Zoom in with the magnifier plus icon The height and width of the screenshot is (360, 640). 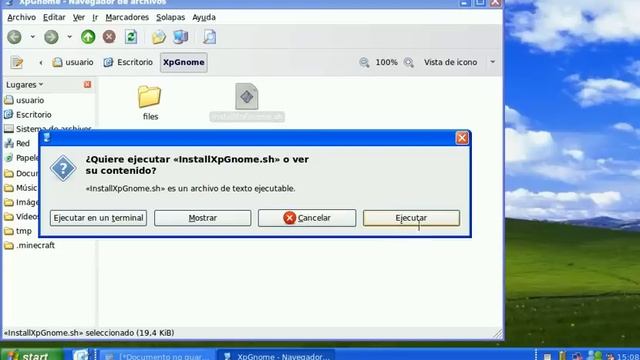[x=409, y=62]
